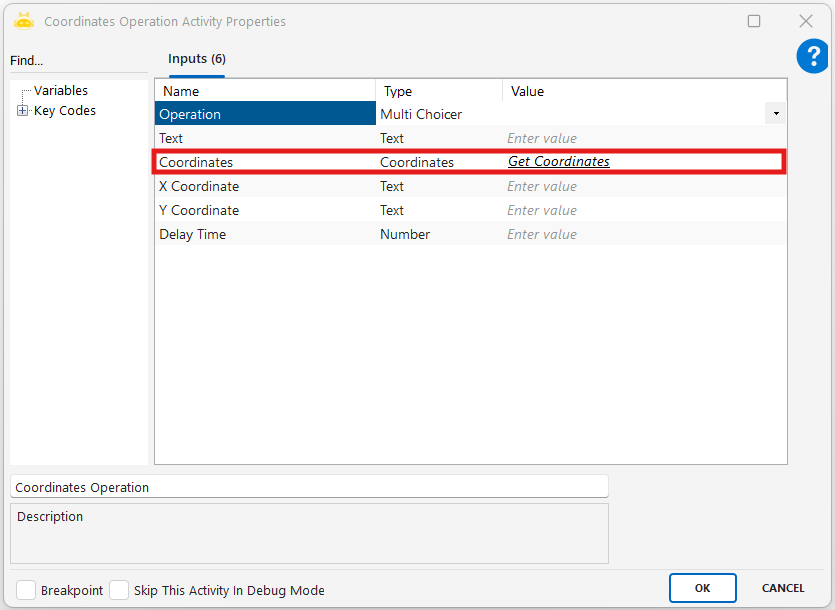
Task: Enable the Breakpoint checkbox
Action: (26, 590)
